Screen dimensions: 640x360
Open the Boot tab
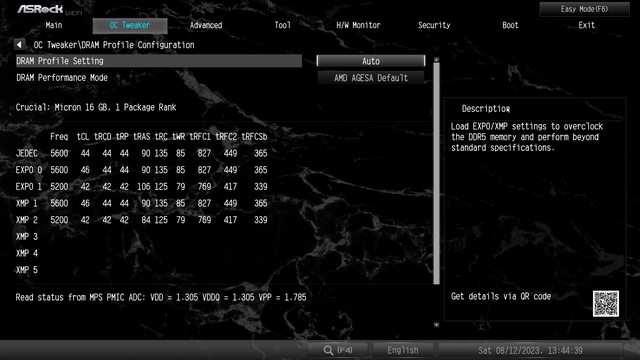[510, 25]
